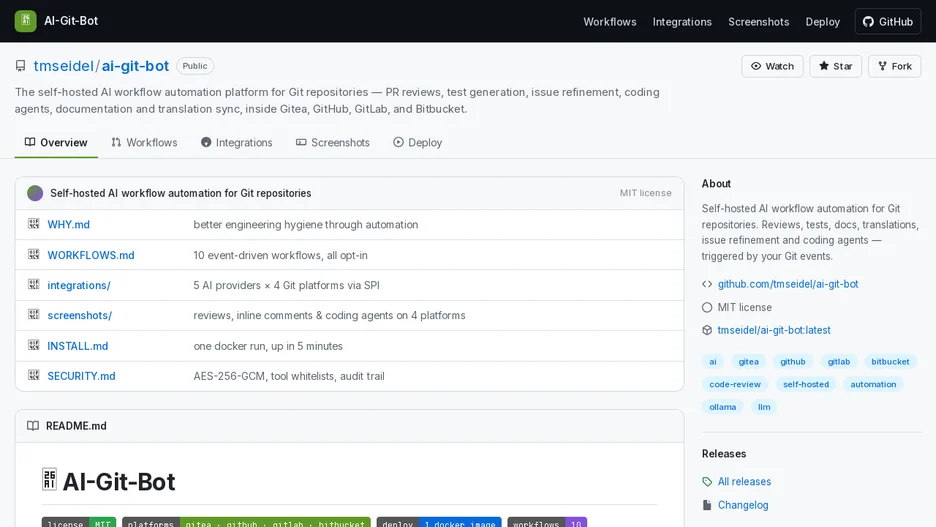Open github.com/tmseidel/ai-git-bot link
936x527 pixels.
[x=788, y=284]
